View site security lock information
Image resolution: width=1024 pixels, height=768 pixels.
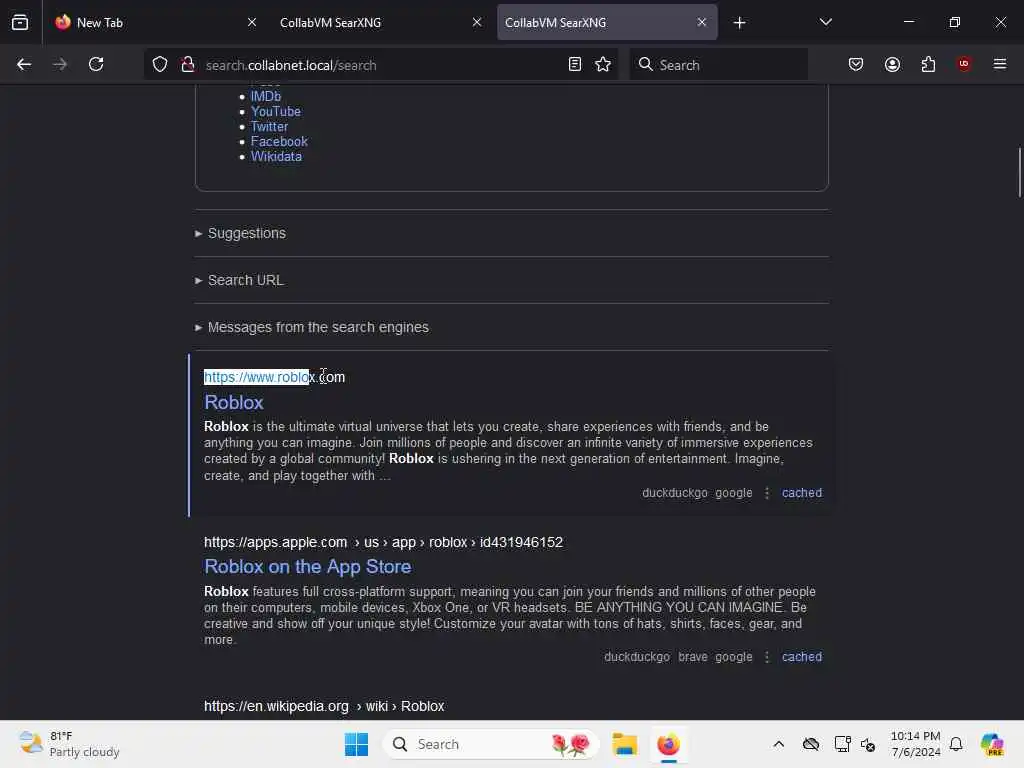tap(188, 65)
